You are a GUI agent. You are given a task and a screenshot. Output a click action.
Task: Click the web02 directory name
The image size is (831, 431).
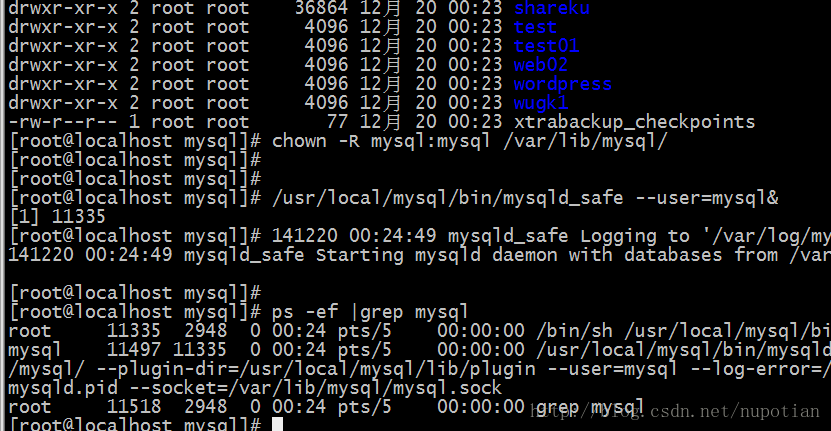coord(541,65)
